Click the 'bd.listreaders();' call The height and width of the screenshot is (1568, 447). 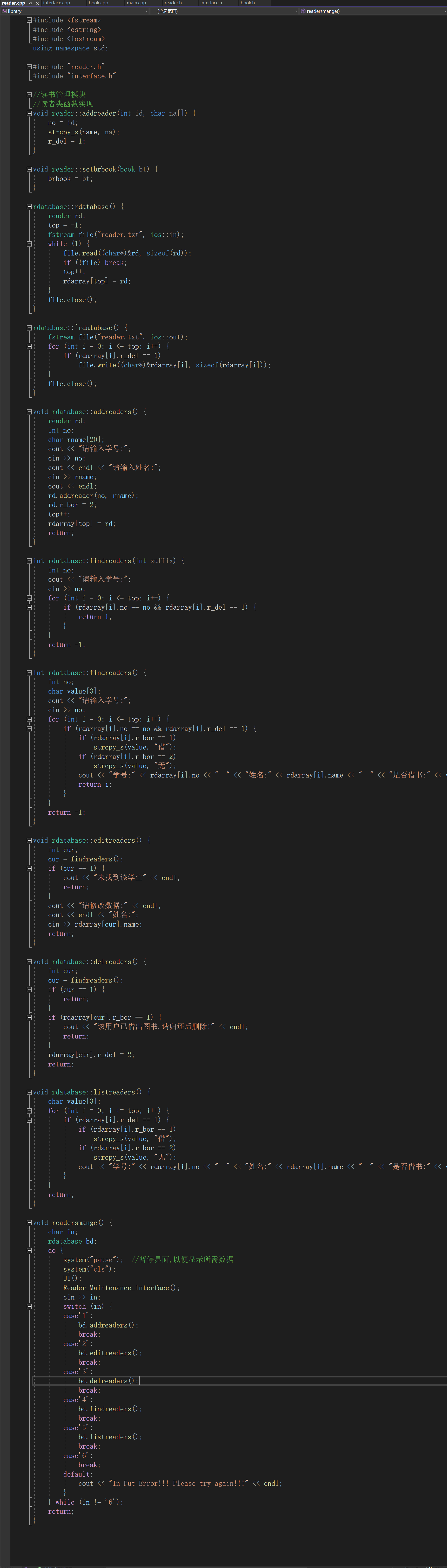point(110,1437)
